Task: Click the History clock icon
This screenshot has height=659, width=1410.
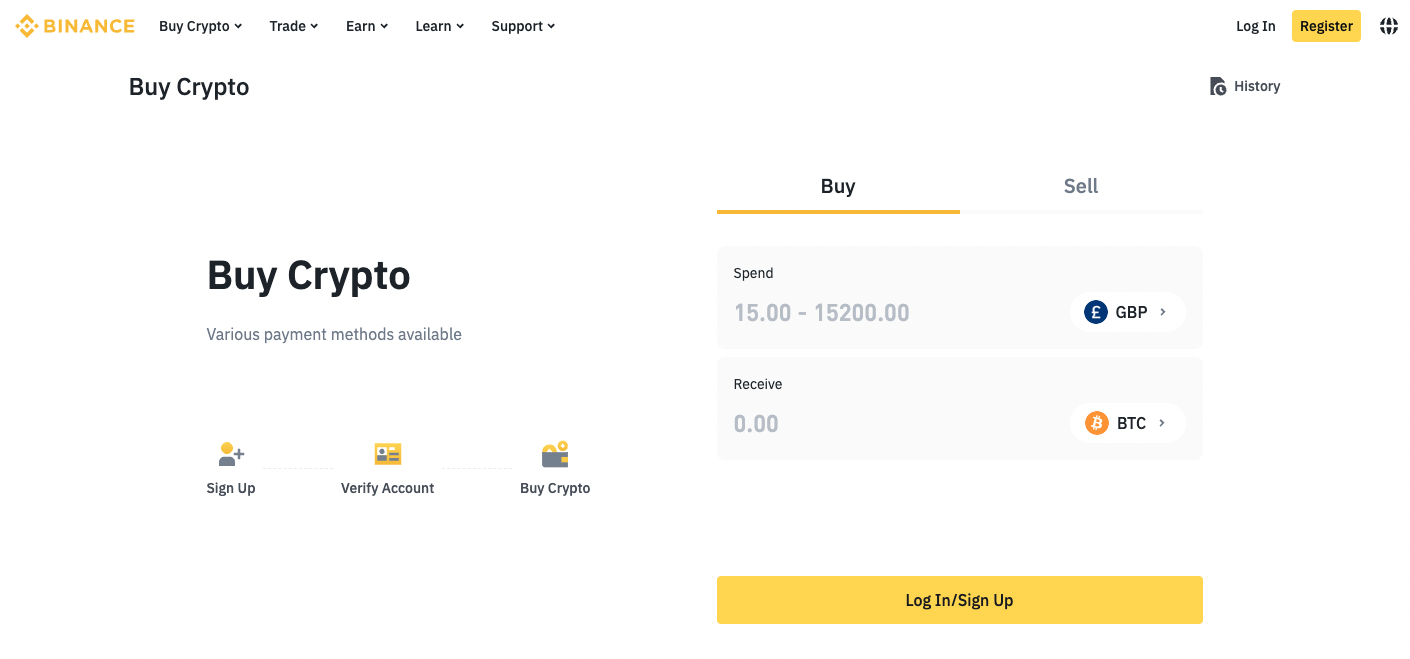Action: (x=1218, y=87)
